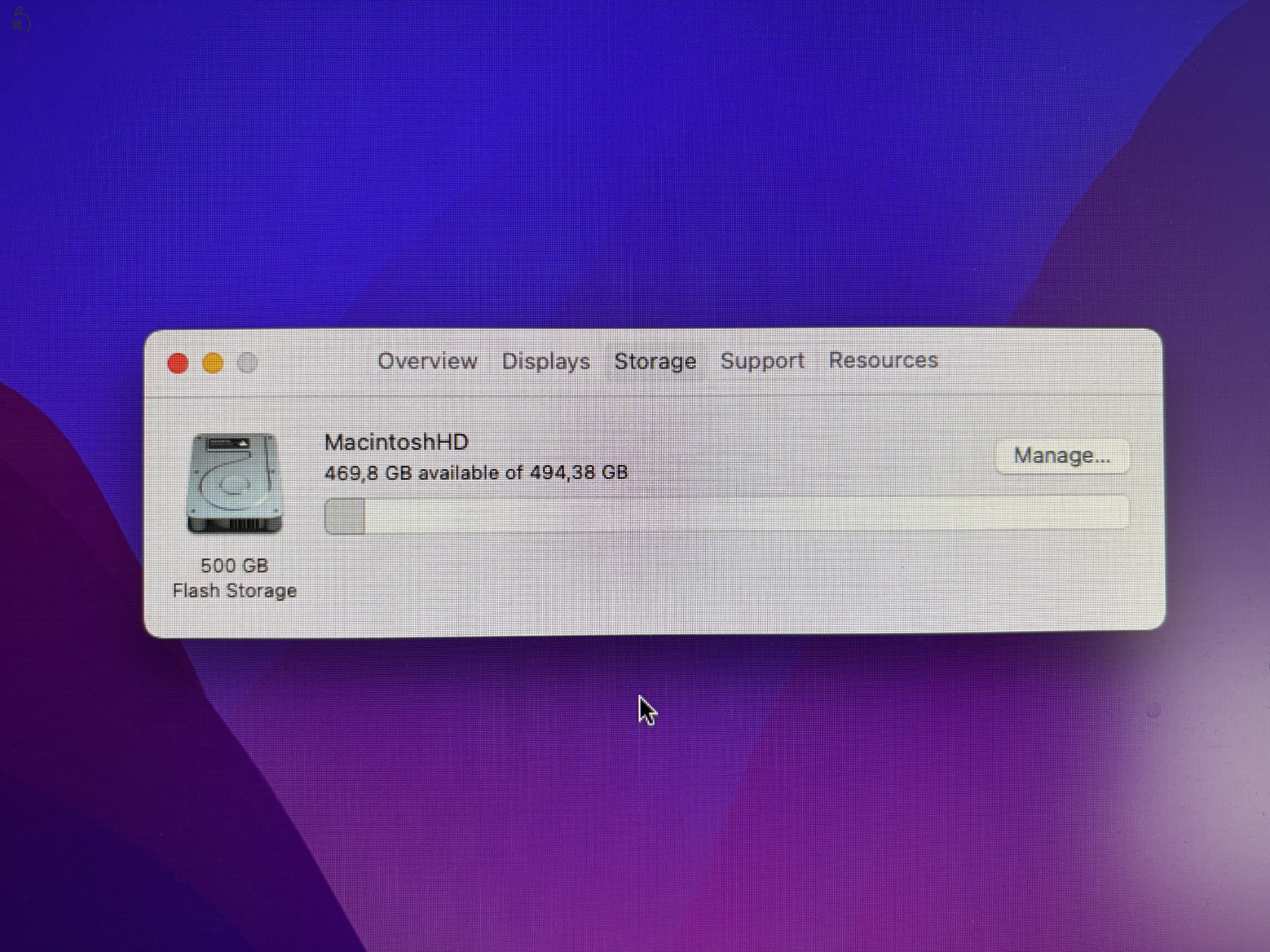Switch to the Overview tab
Screen dimensions: 1270x952
tap(427, 361)
